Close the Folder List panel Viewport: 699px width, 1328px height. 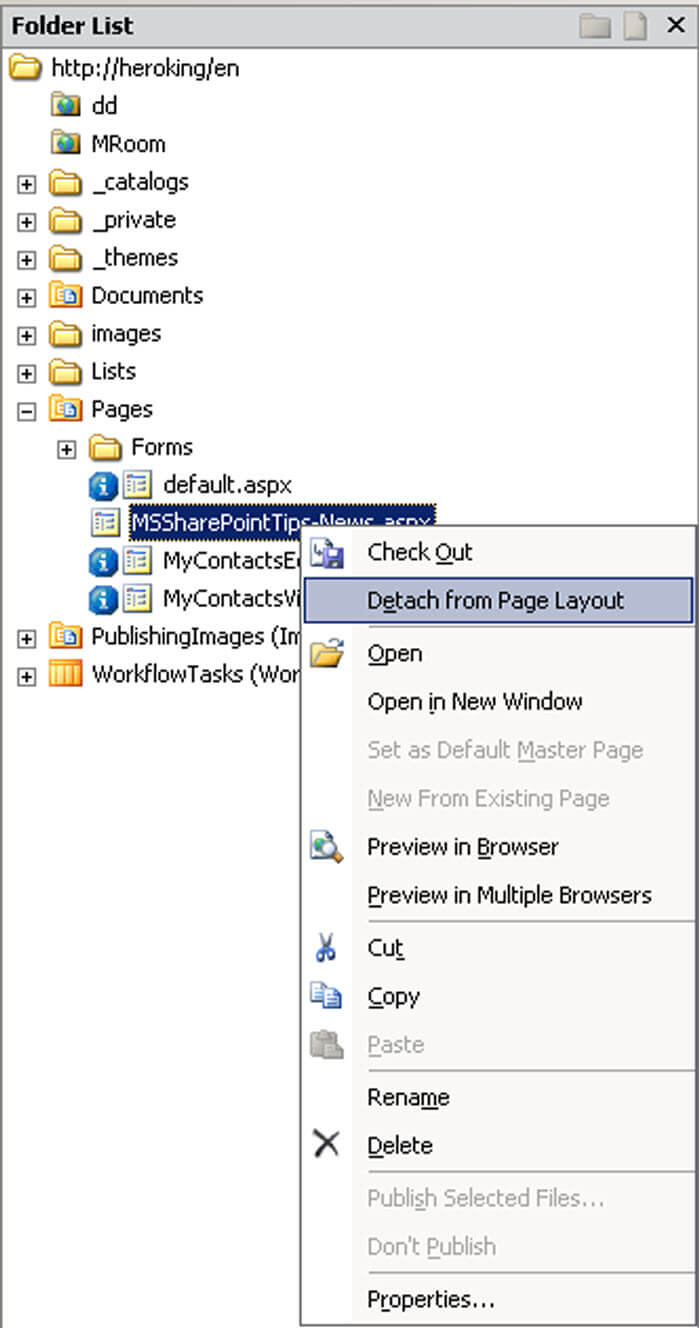[x=676, y=26]
